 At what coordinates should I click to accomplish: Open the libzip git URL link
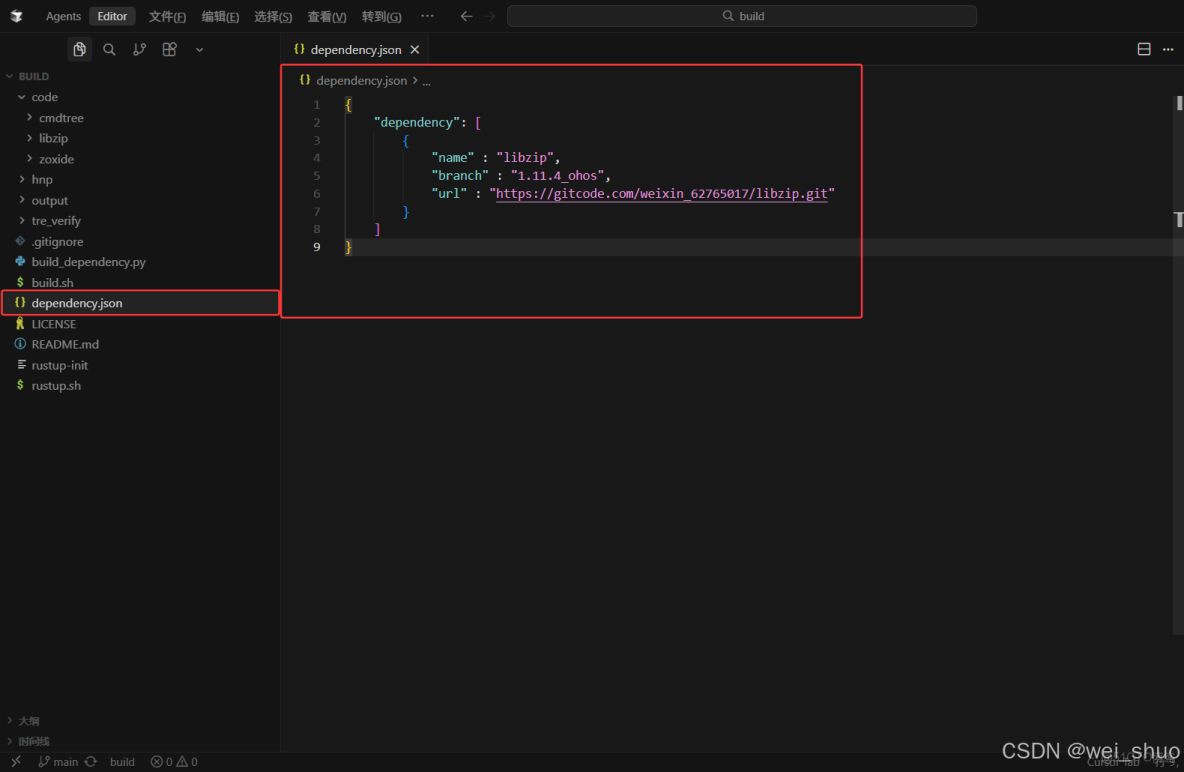pyautogui.click(x=662, y=193)
